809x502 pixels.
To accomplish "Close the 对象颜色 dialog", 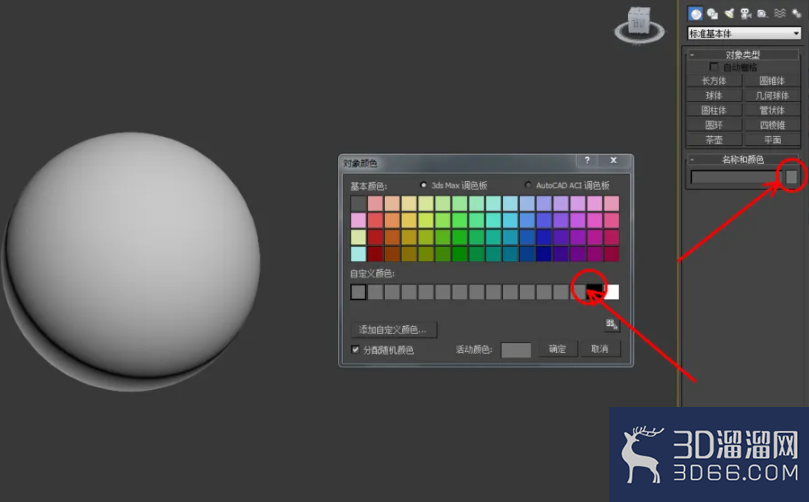I will tap(613, 160).
